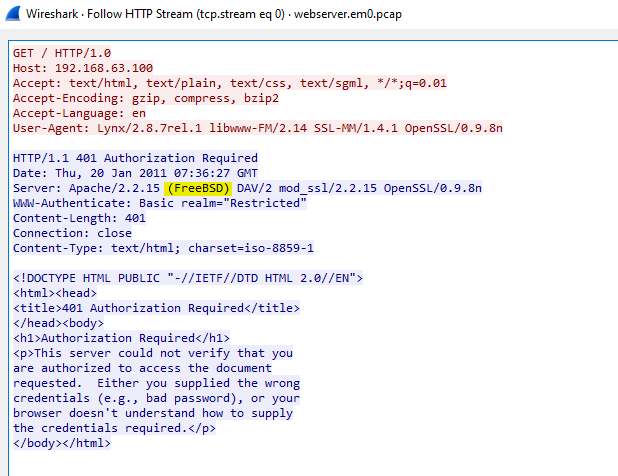Click the 'are authorized to access the document' line
The width and height of the screenshot is (618, 476).
[x=142, y=368]
